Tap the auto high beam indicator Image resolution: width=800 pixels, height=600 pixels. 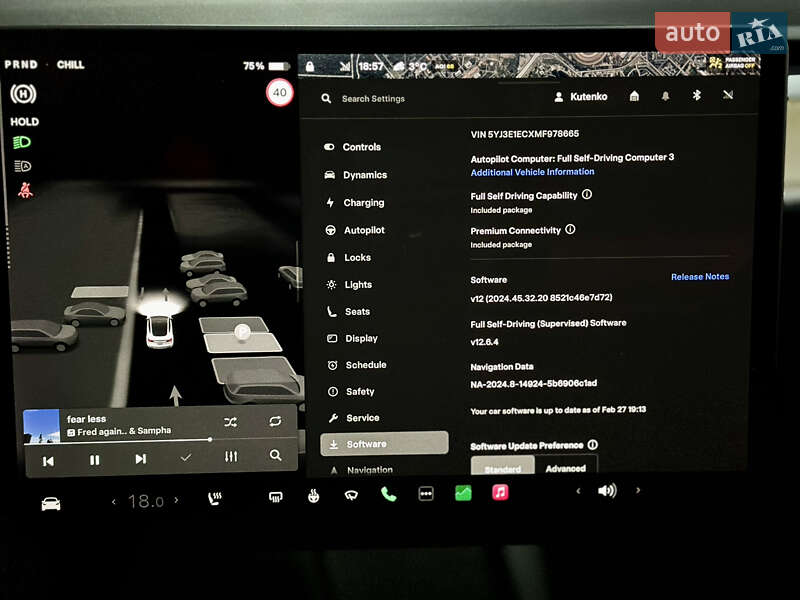22,166
